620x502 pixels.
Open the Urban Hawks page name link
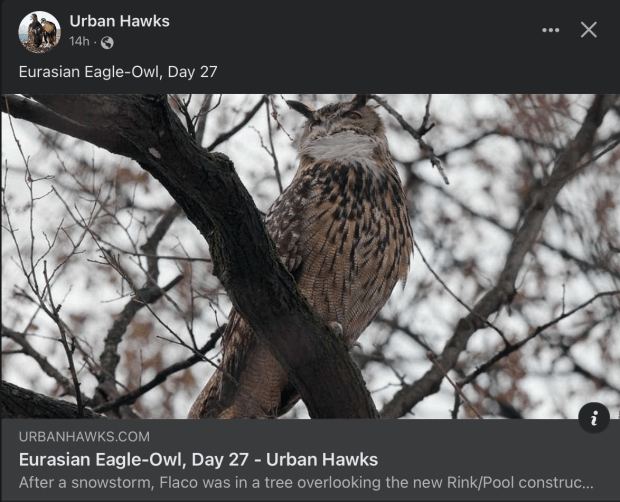pyautogui.click(x=119, y=21)
